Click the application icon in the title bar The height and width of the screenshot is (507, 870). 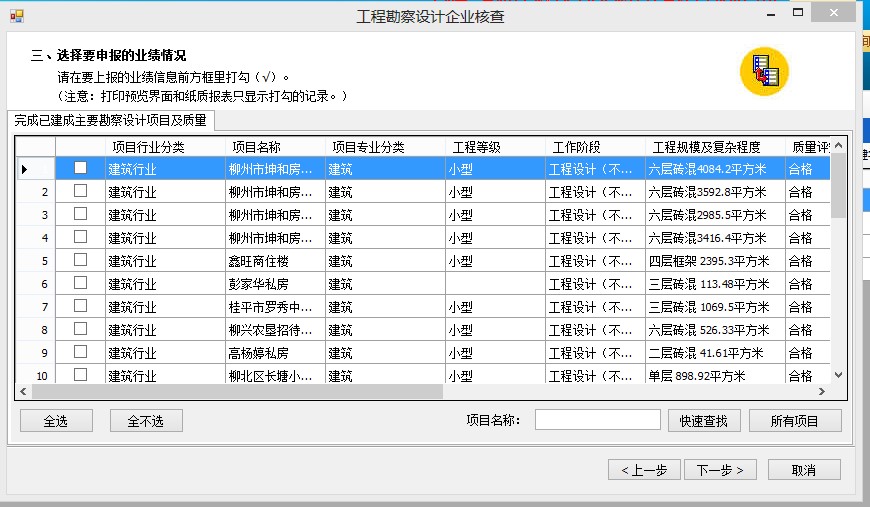(16, 16)
